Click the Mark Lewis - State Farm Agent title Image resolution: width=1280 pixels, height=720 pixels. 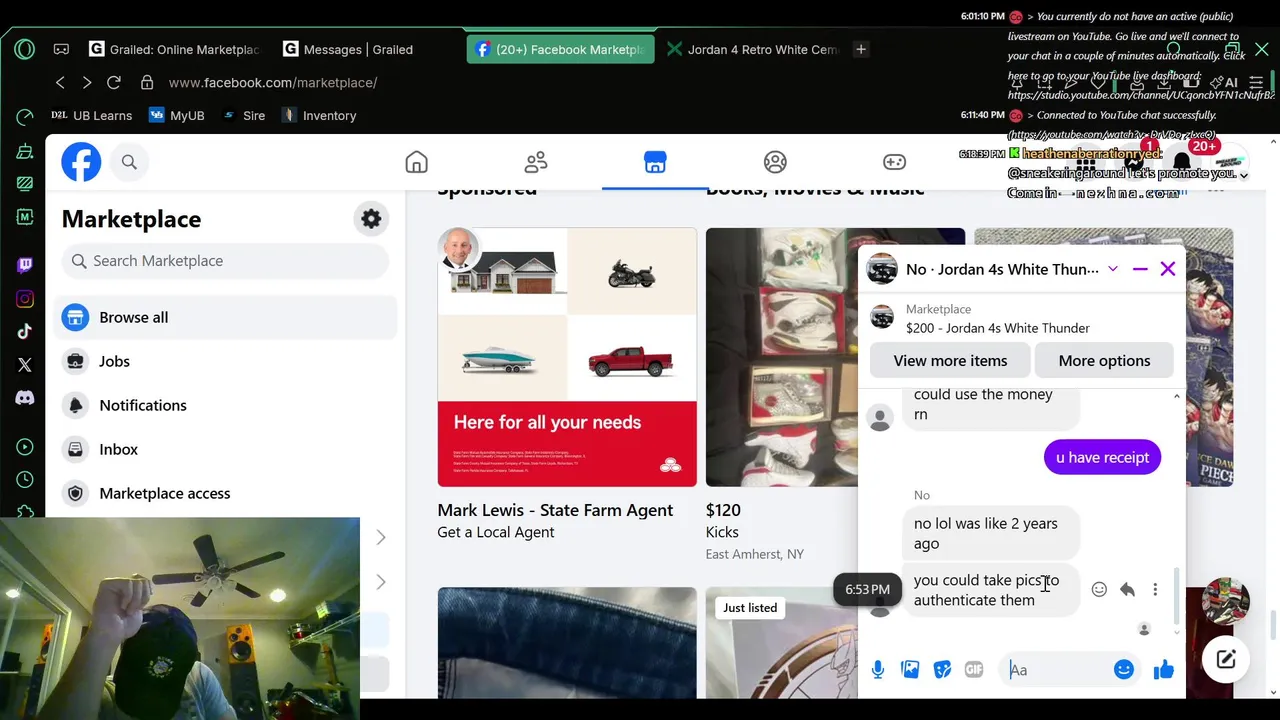click(555, 510)
